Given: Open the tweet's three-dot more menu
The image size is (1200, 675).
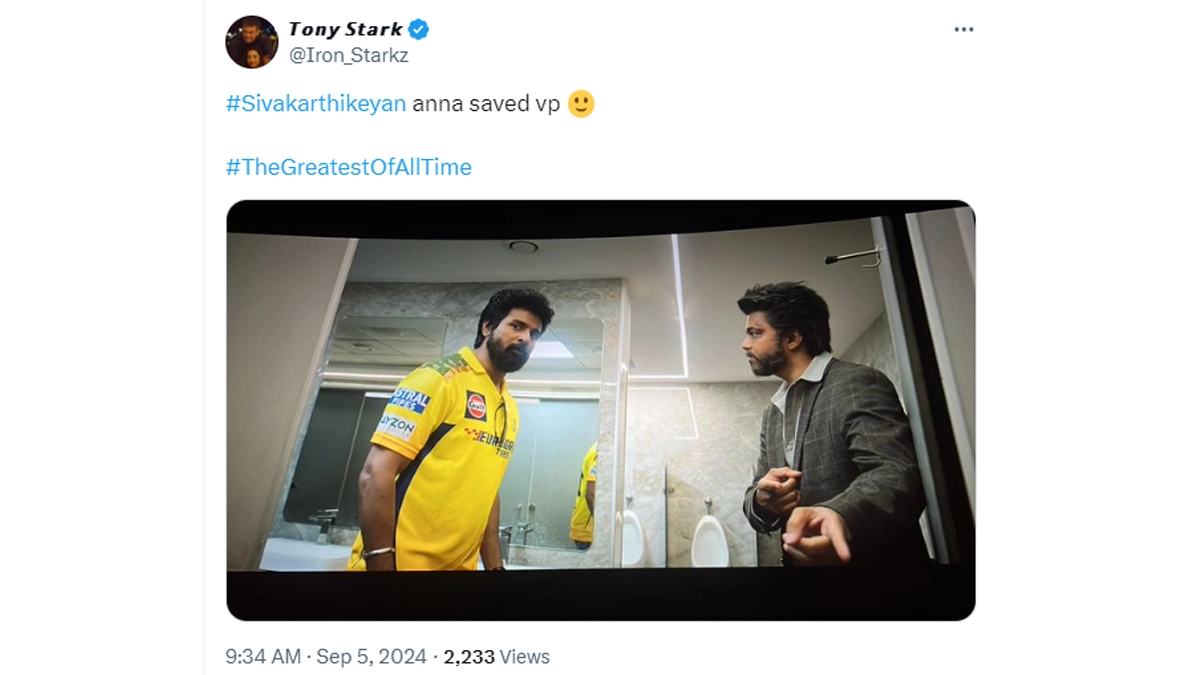Looking at the screenshot, I should 963,30.
